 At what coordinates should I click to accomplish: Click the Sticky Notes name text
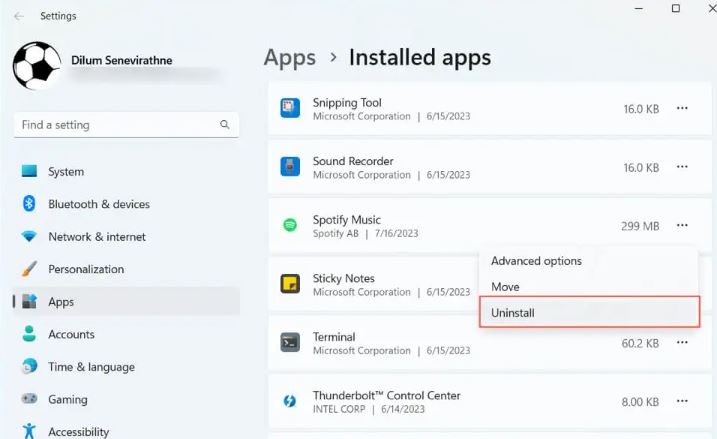[x=343, y=278]
